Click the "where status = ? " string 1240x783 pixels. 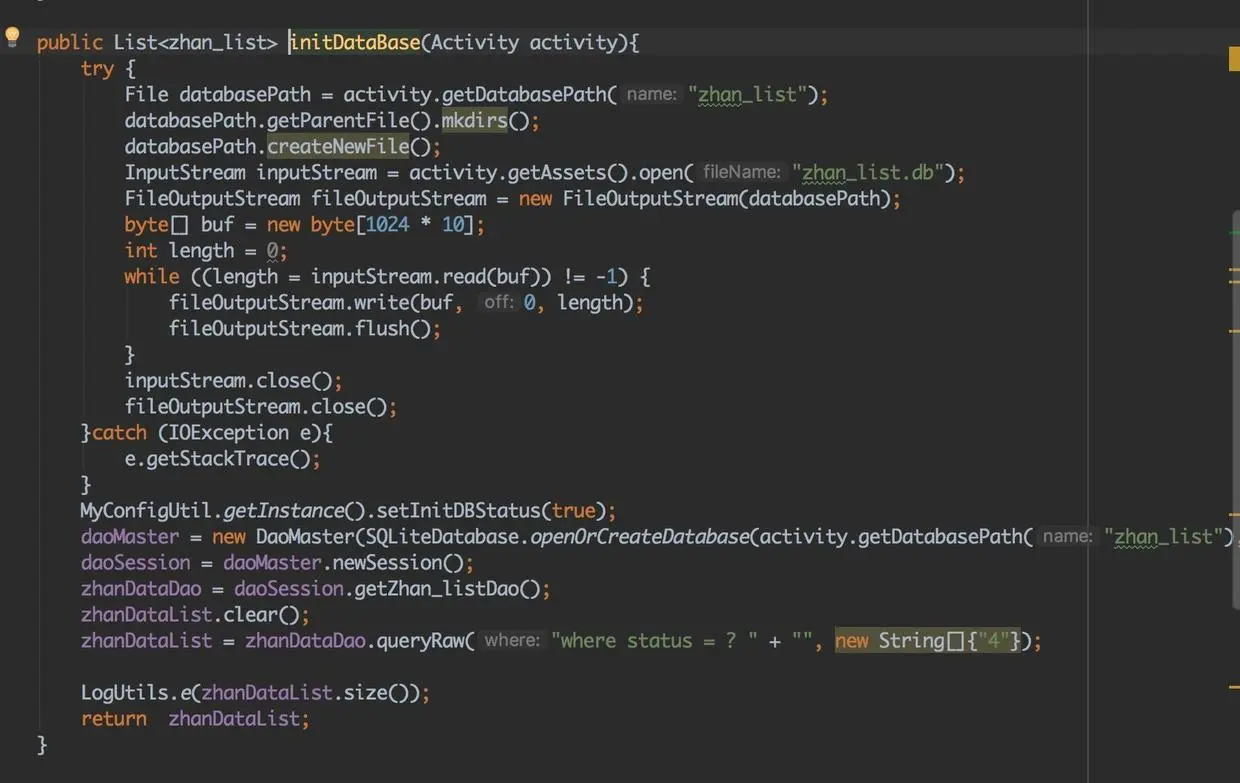[x=655, y=640]
